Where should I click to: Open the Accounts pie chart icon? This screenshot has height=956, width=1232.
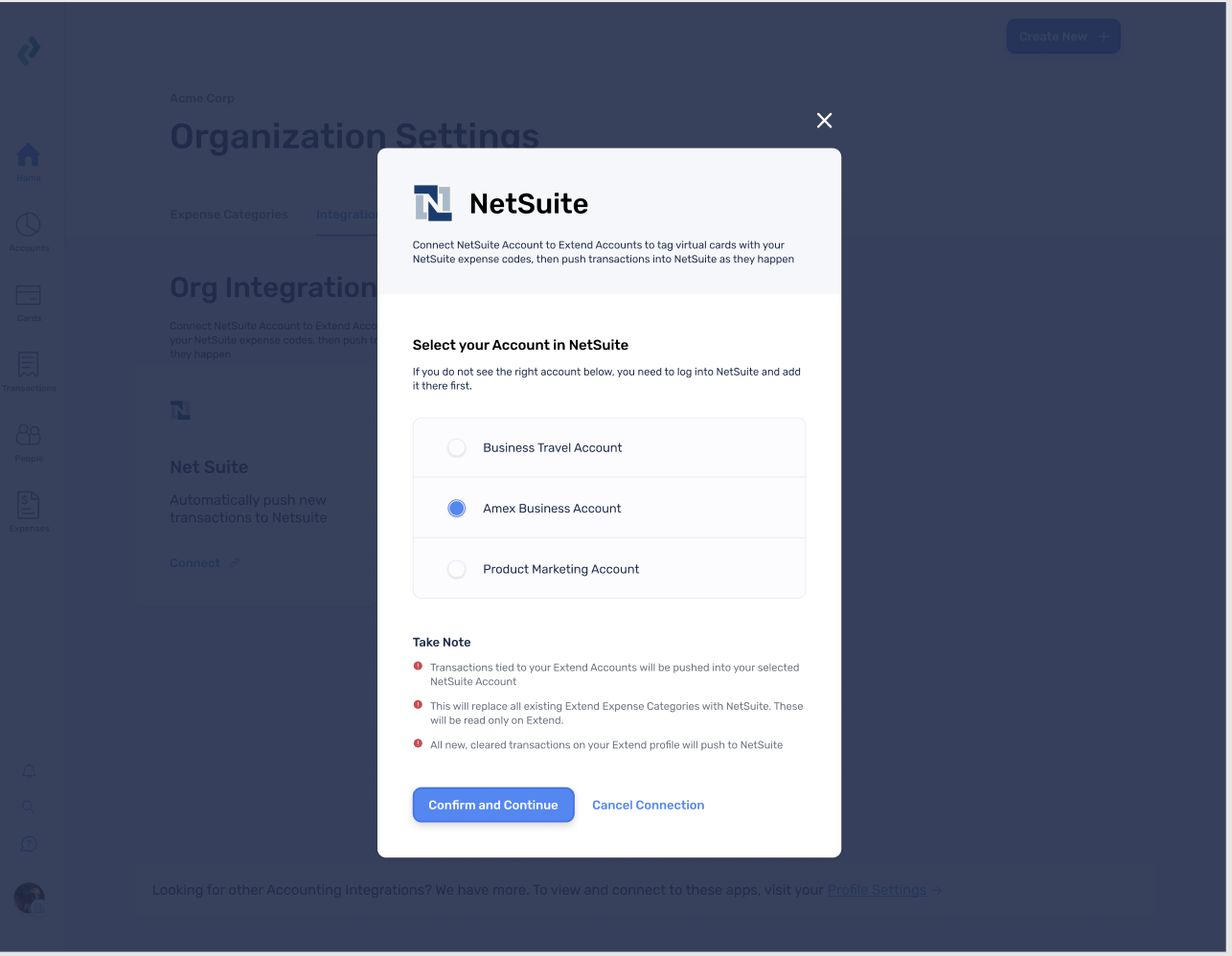tap(29, 225)
